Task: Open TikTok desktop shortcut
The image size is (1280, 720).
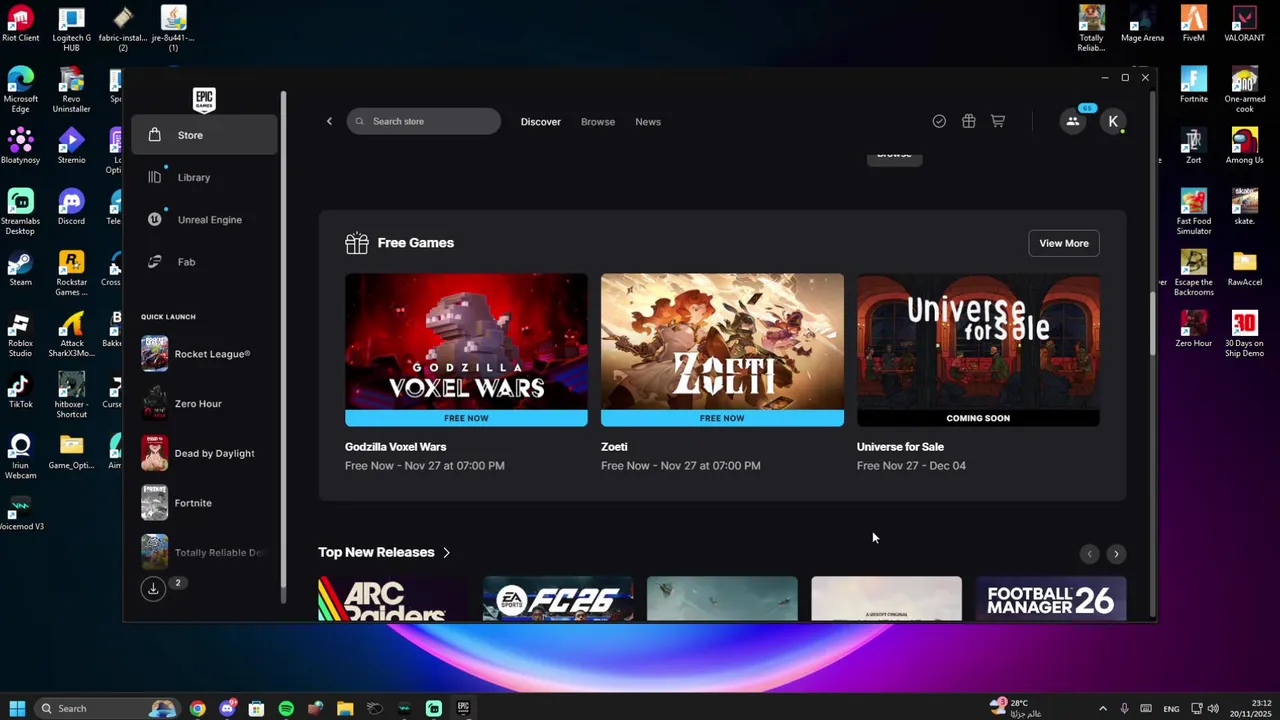Action: tap(20, 391)
